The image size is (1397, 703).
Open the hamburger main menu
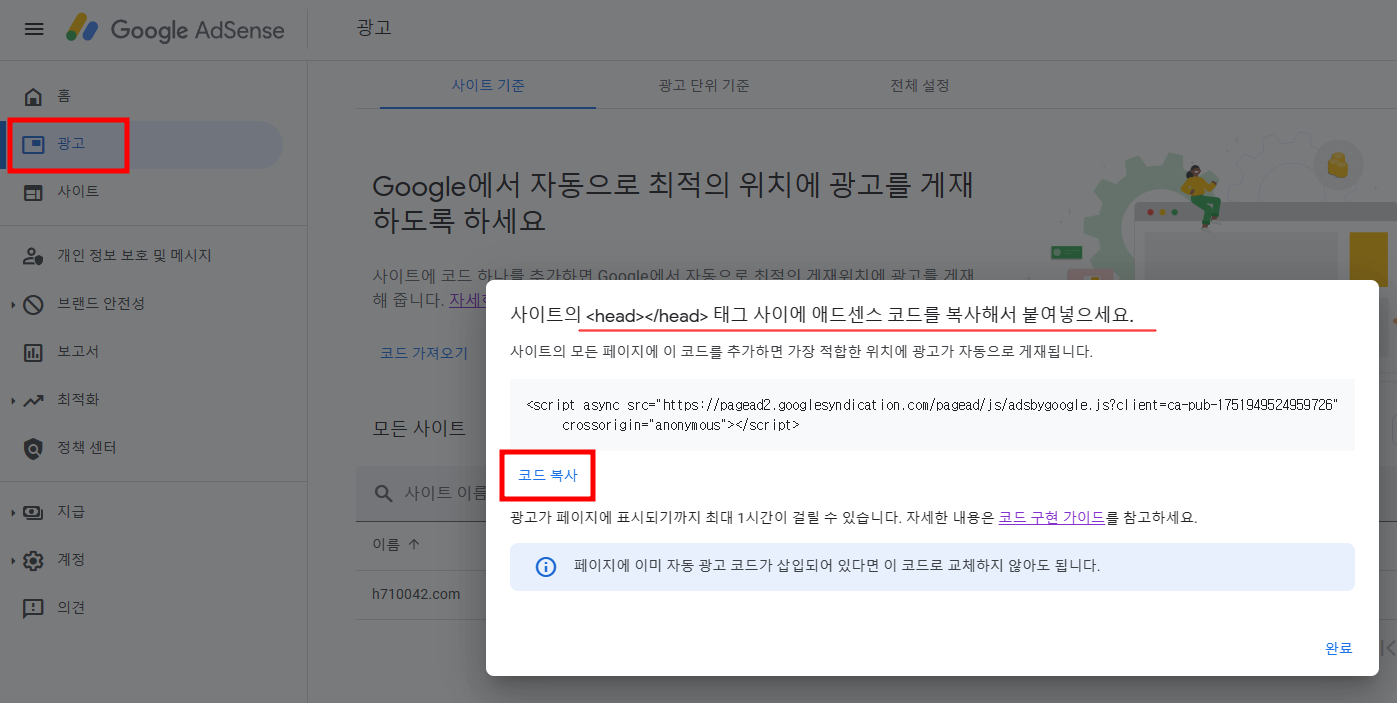34,29
